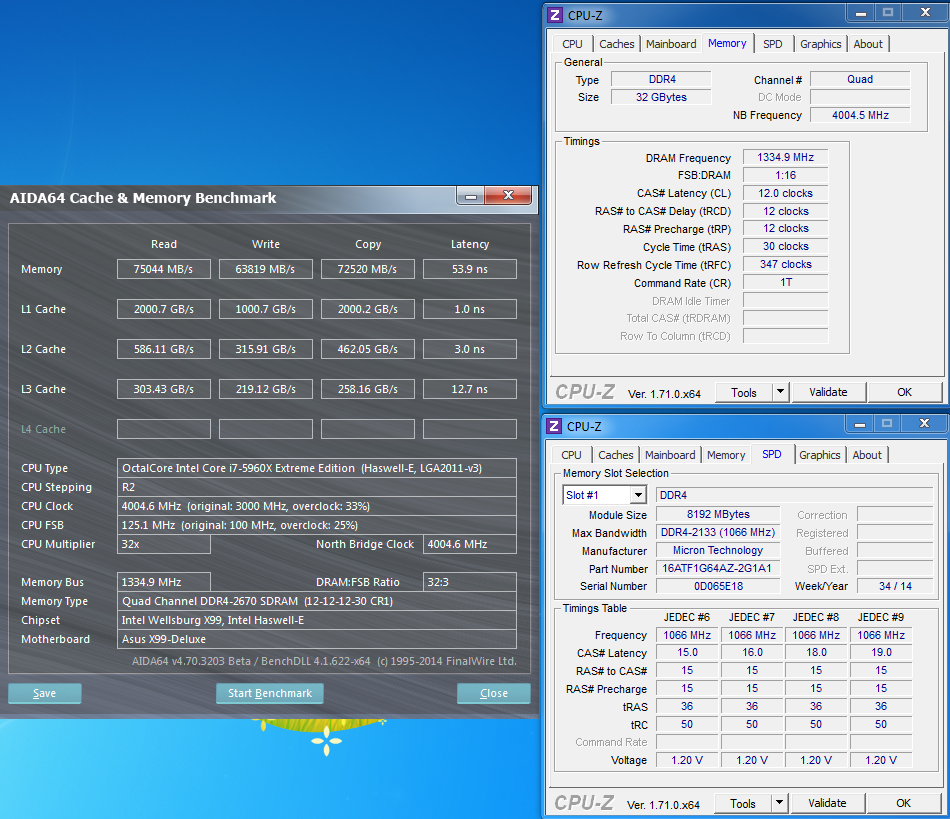The width and height of the screenshot is (950, 819).
Task: Click CPU FSB value 125.1 MHz
Action: pyautogui.click(x=317, y=525)
